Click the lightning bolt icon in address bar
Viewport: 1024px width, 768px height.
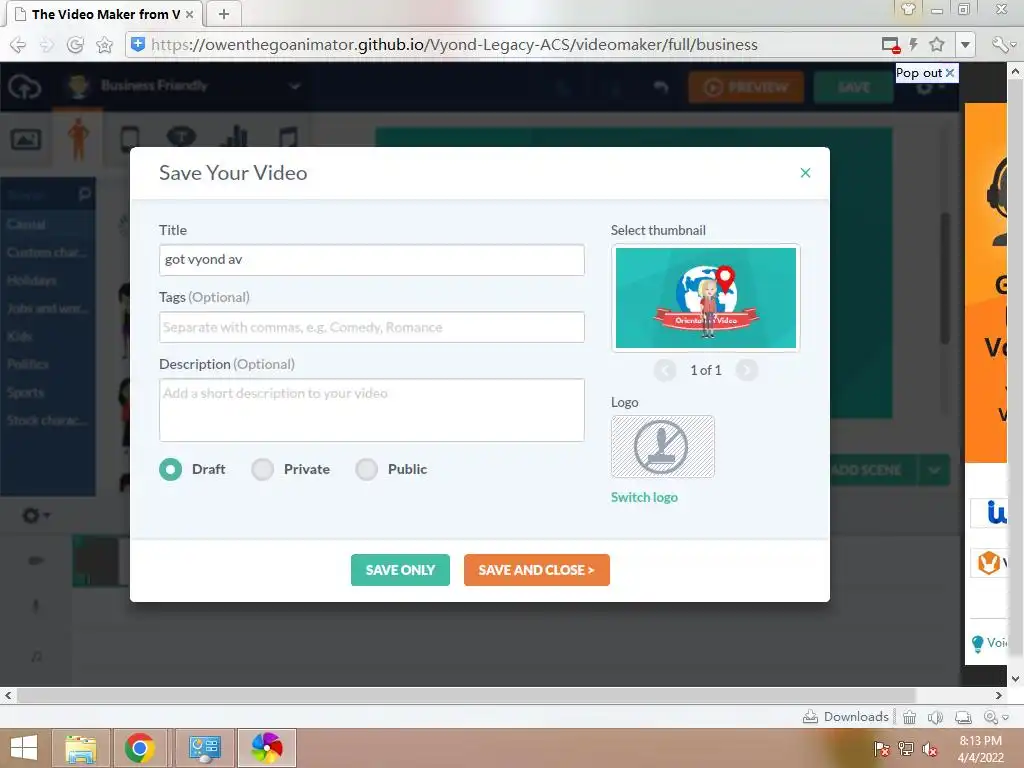pos(914,44)
